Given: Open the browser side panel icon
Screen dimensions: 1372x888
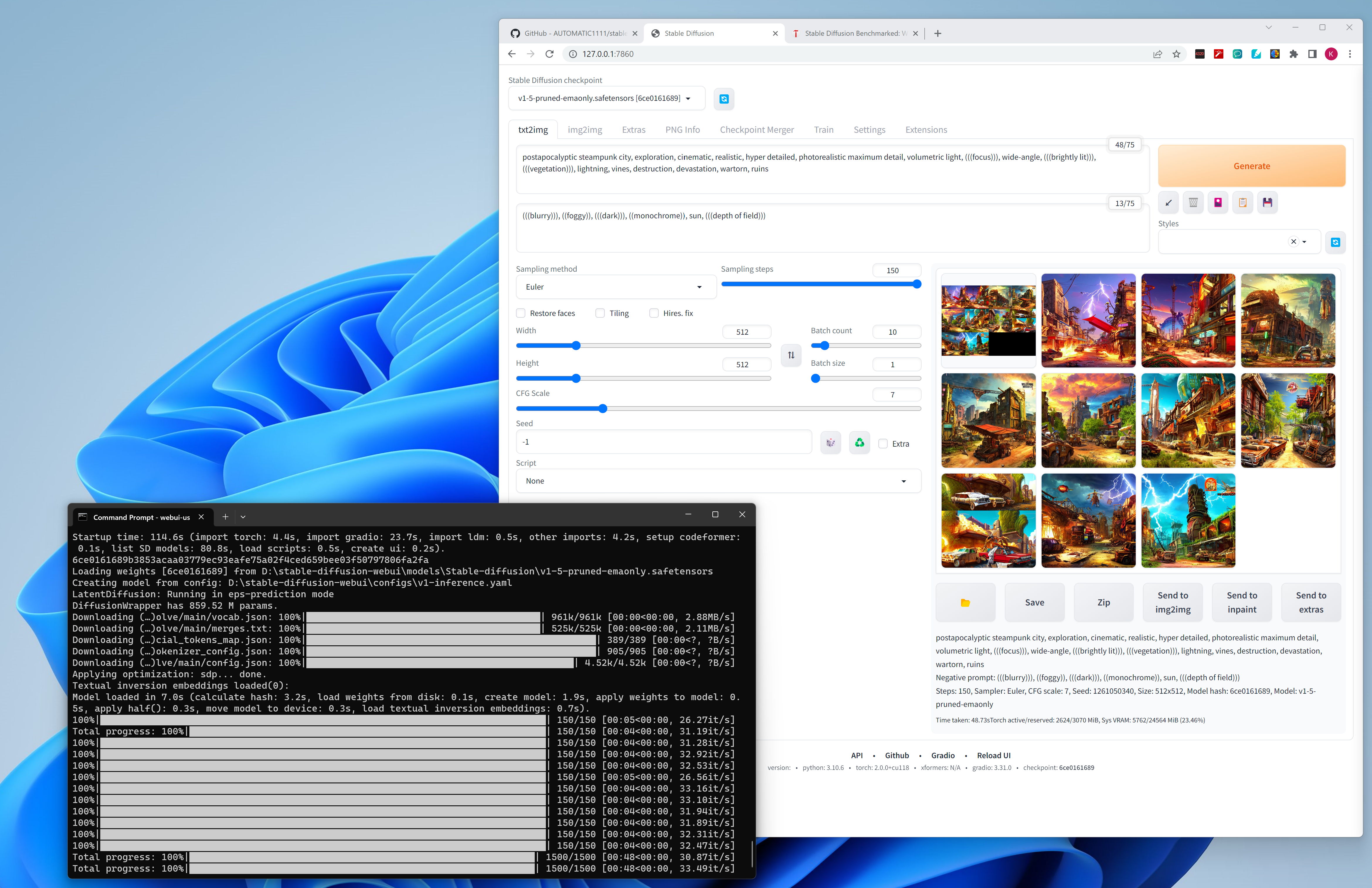Looking at the screenshot, I should (x=1312, y=54).
